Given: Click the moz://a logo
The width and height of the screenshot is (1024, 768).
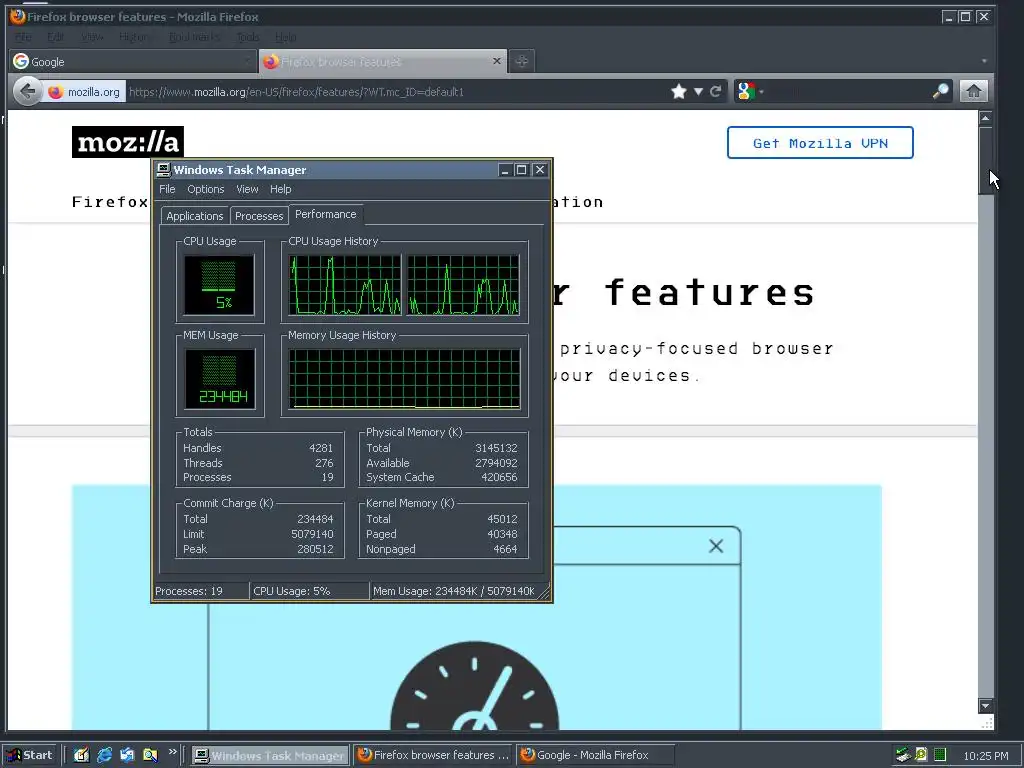Looking at the screenshot, I should (x=128, y=142).
